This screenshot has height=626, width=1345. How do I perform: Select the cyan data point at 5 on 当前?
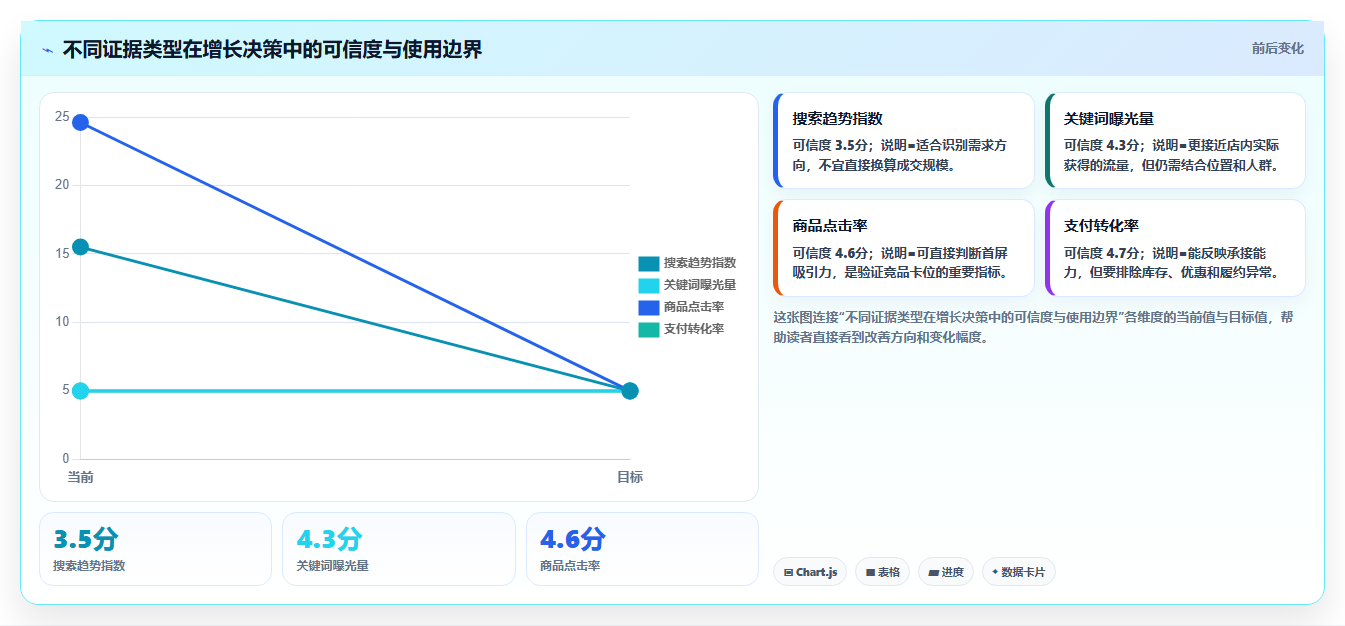pos(80,390)
